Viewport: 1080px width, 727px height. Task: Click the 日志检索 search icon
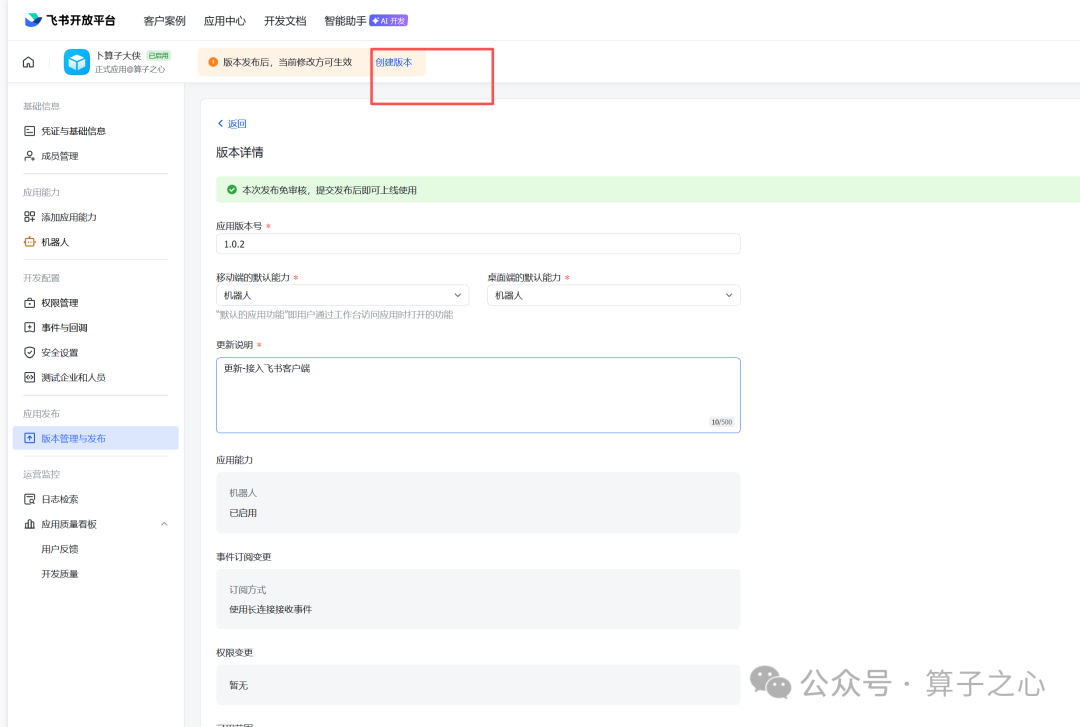pos(30,499)
